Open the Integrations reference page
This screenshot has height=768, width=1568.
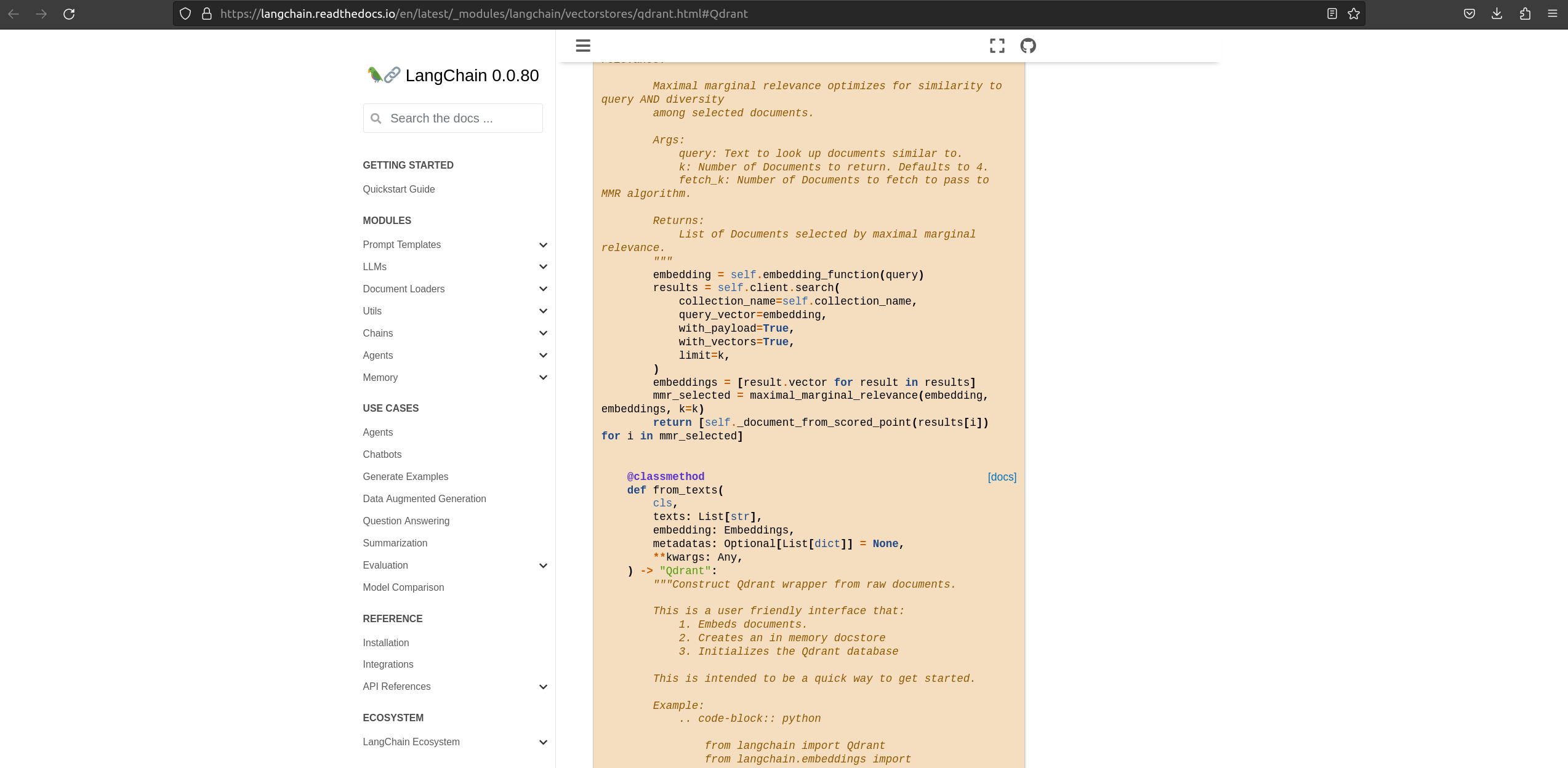point(388,664)
